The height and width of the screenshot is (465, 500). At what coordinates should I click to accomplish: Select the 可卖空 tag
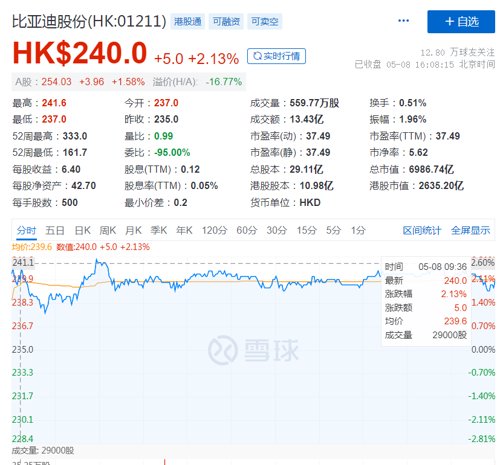(265, 22)
